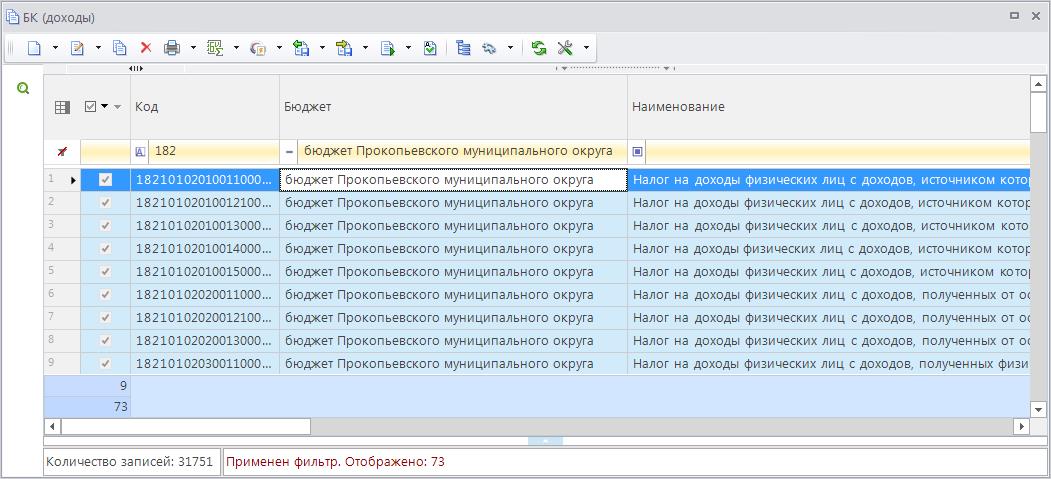Sort by the Бюджет column header

tap(453, 107)
